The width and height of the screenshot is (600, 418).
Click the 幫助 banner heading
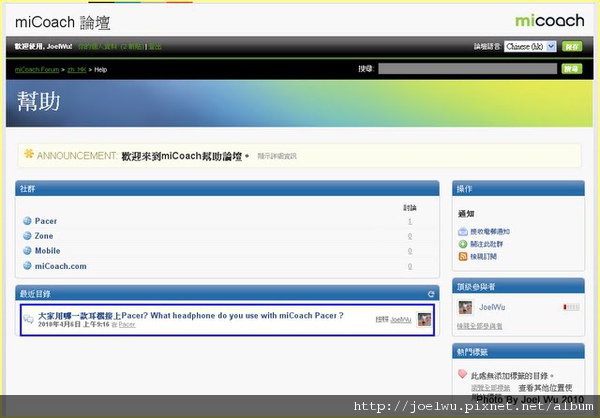point(38,101)
